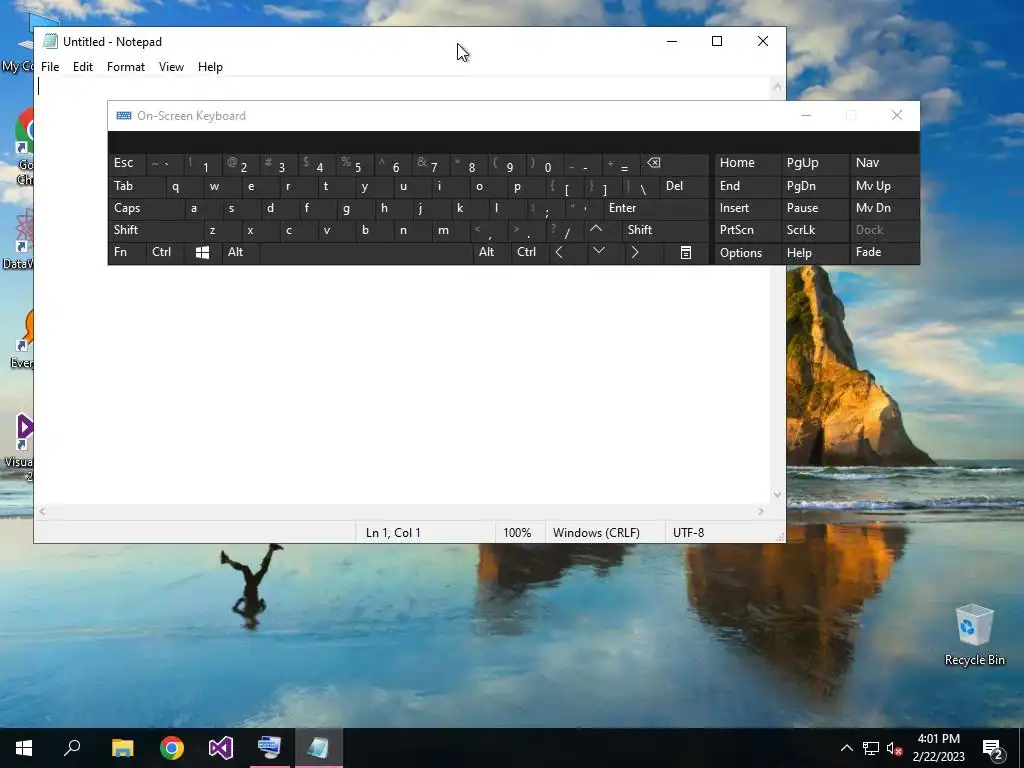Click the UTF-8 status bar entry
Screen dimensions: 1024x768
click(688, 533)
